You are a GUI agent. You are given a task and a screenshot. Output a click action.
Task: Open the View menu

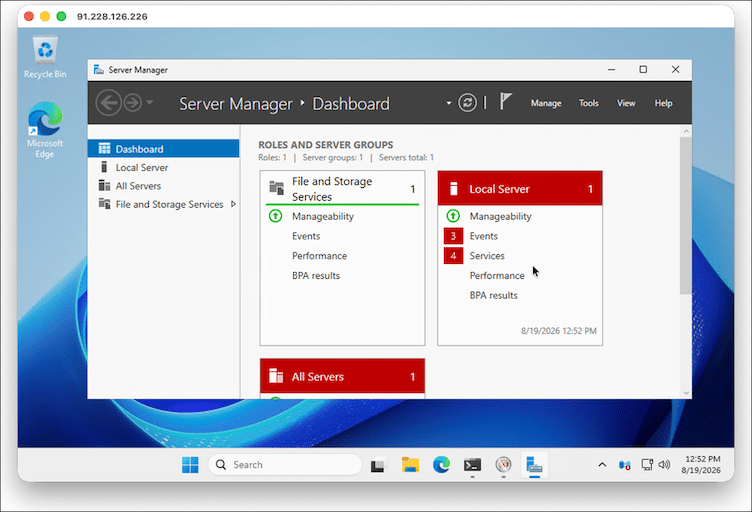[626, 103]
